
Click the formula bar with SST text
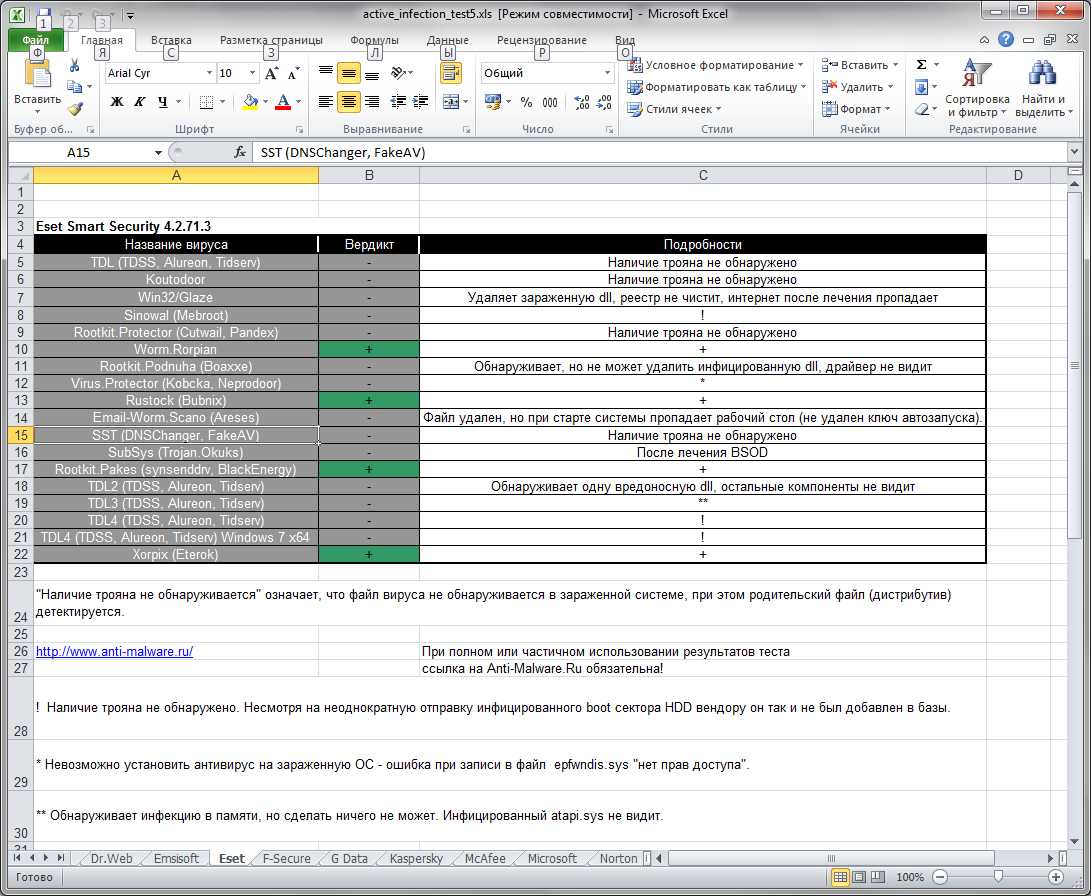tap(660, 152)
